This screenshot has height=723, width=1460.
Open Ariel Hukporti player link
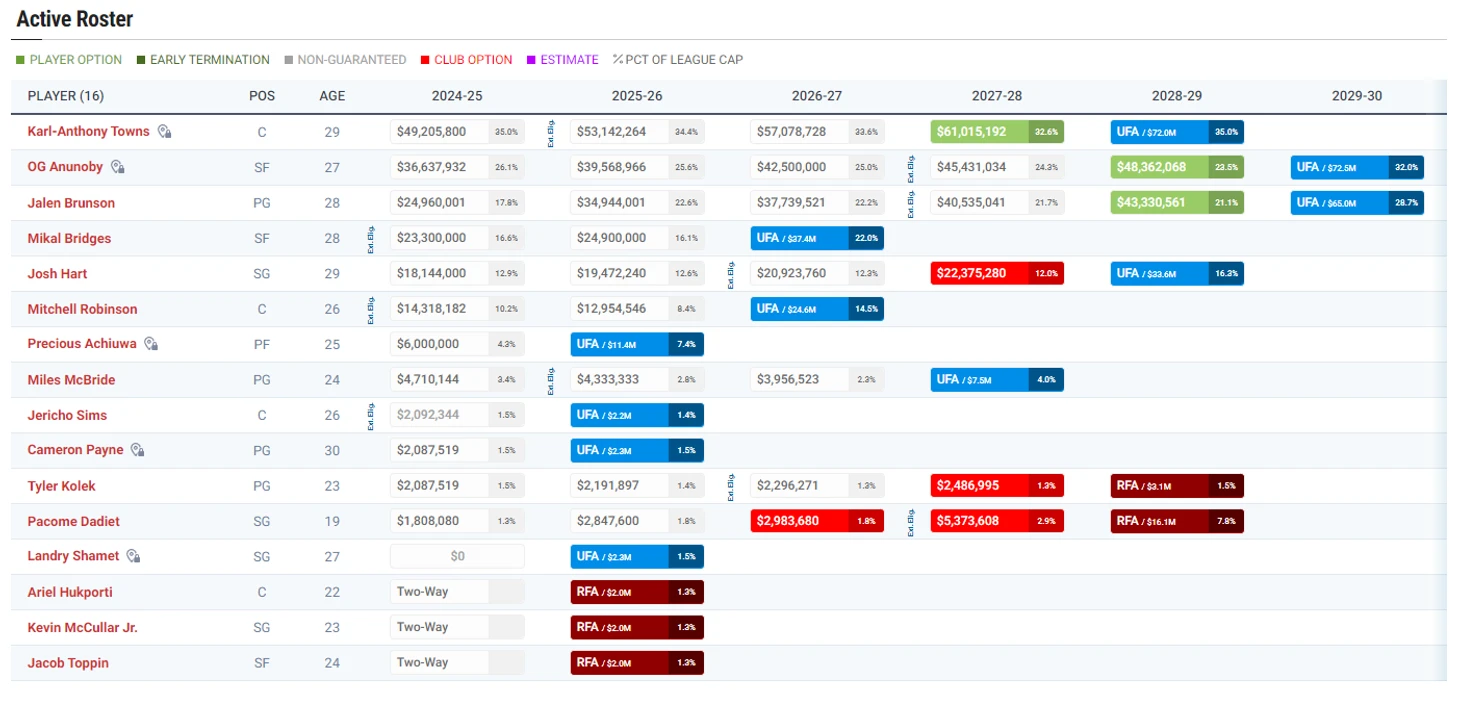pos(70,592)
